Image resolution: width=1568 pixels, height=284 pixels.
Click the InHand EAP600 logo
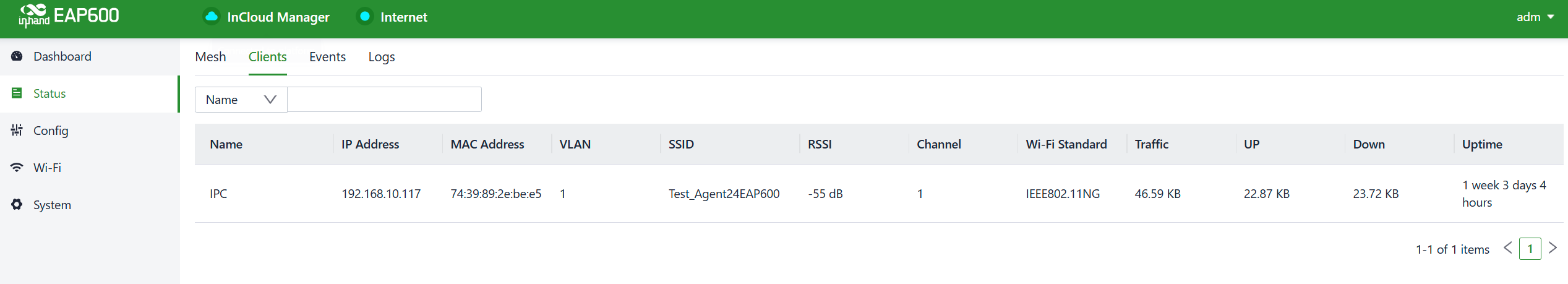pos(69,16)
